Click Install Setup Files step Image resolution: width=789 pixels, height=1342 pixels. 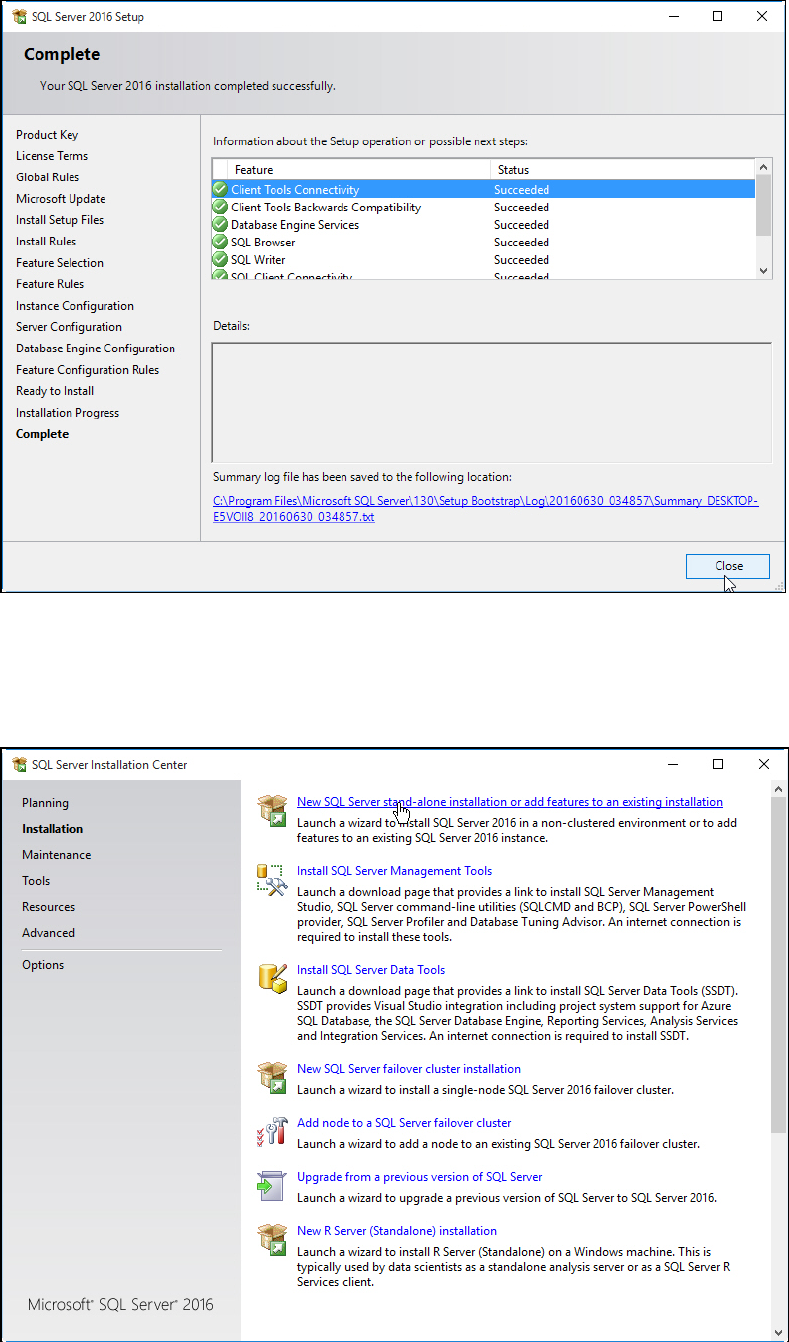click(x=60, y=220)
